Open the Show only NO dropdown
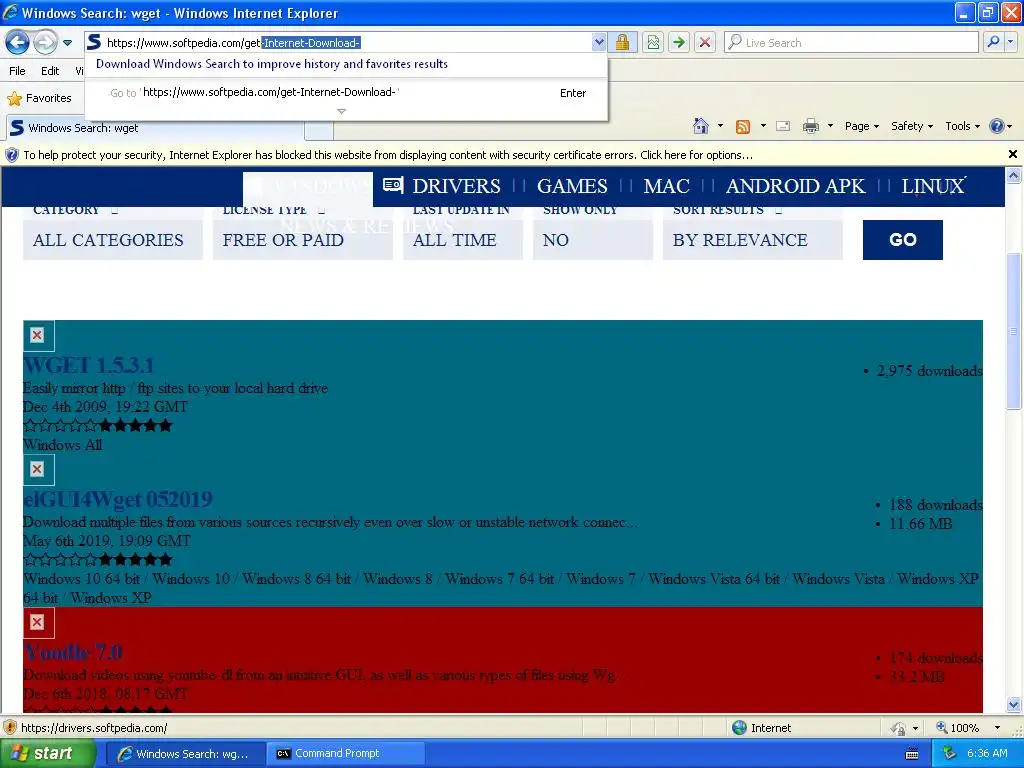The height and width of the screenshot is (768, 1024). pos(592,240)
